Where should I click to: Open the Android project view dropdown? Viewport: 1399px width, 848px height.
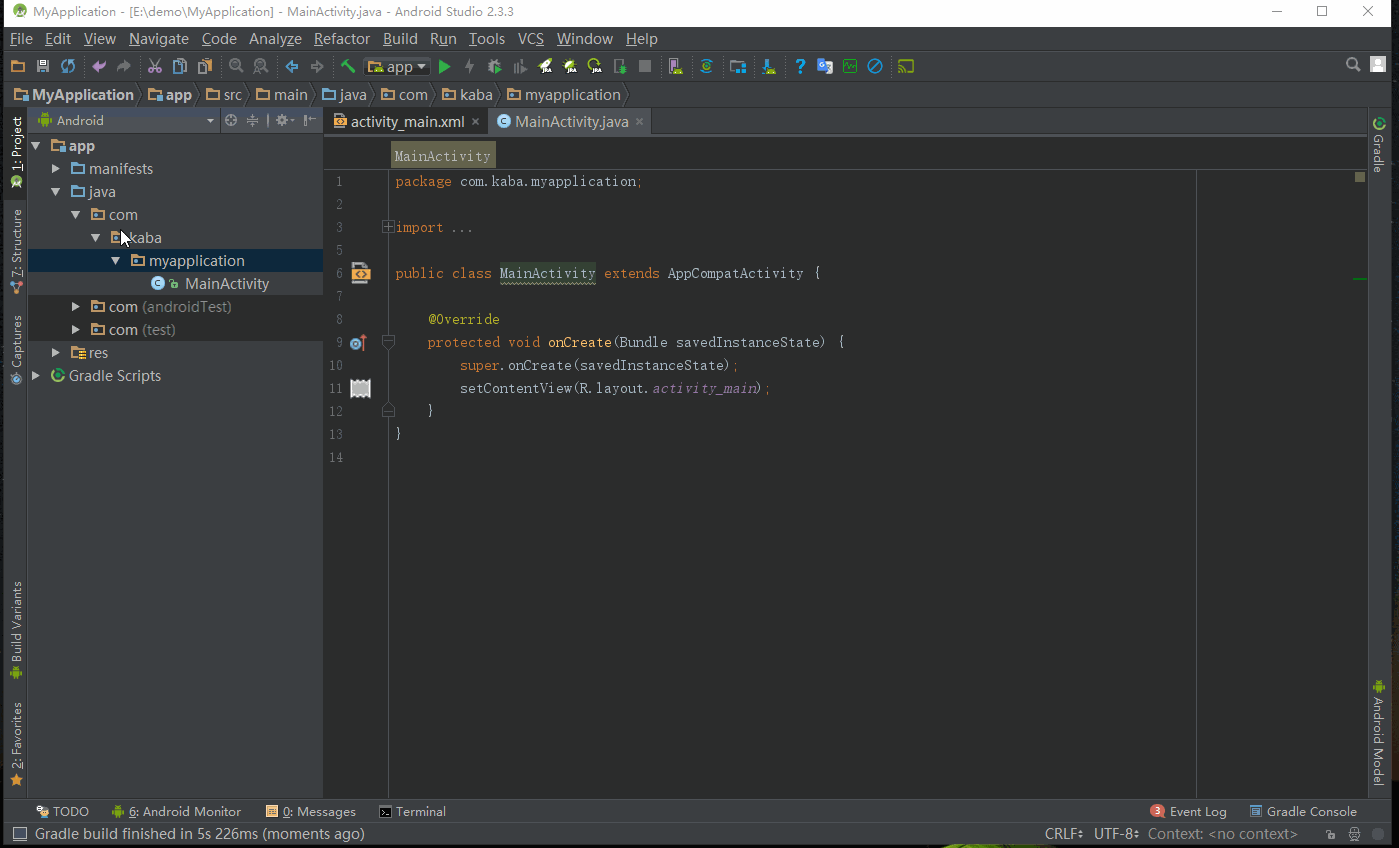click(x=126, y=120)
